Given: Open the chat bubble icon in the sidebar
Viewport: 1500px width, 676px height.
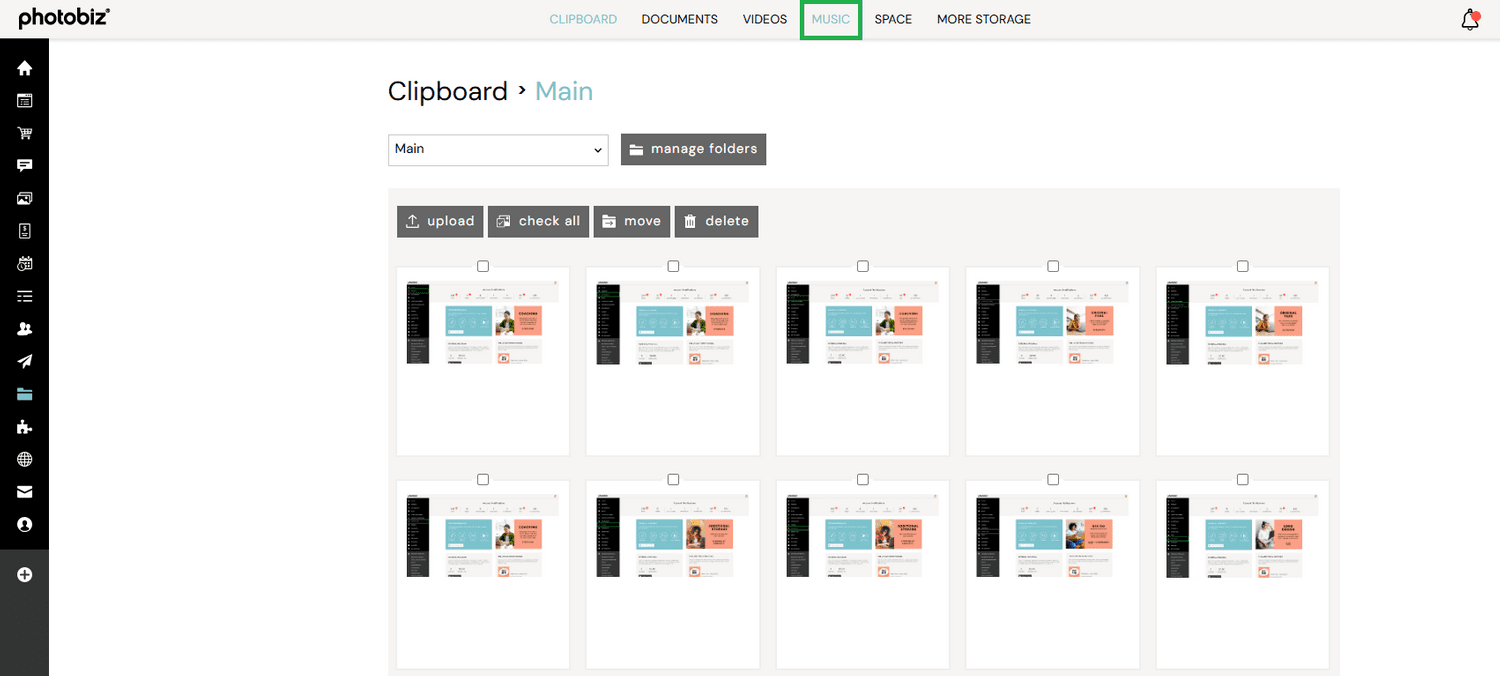Looking at the screenshot, I should pos(25,166).
